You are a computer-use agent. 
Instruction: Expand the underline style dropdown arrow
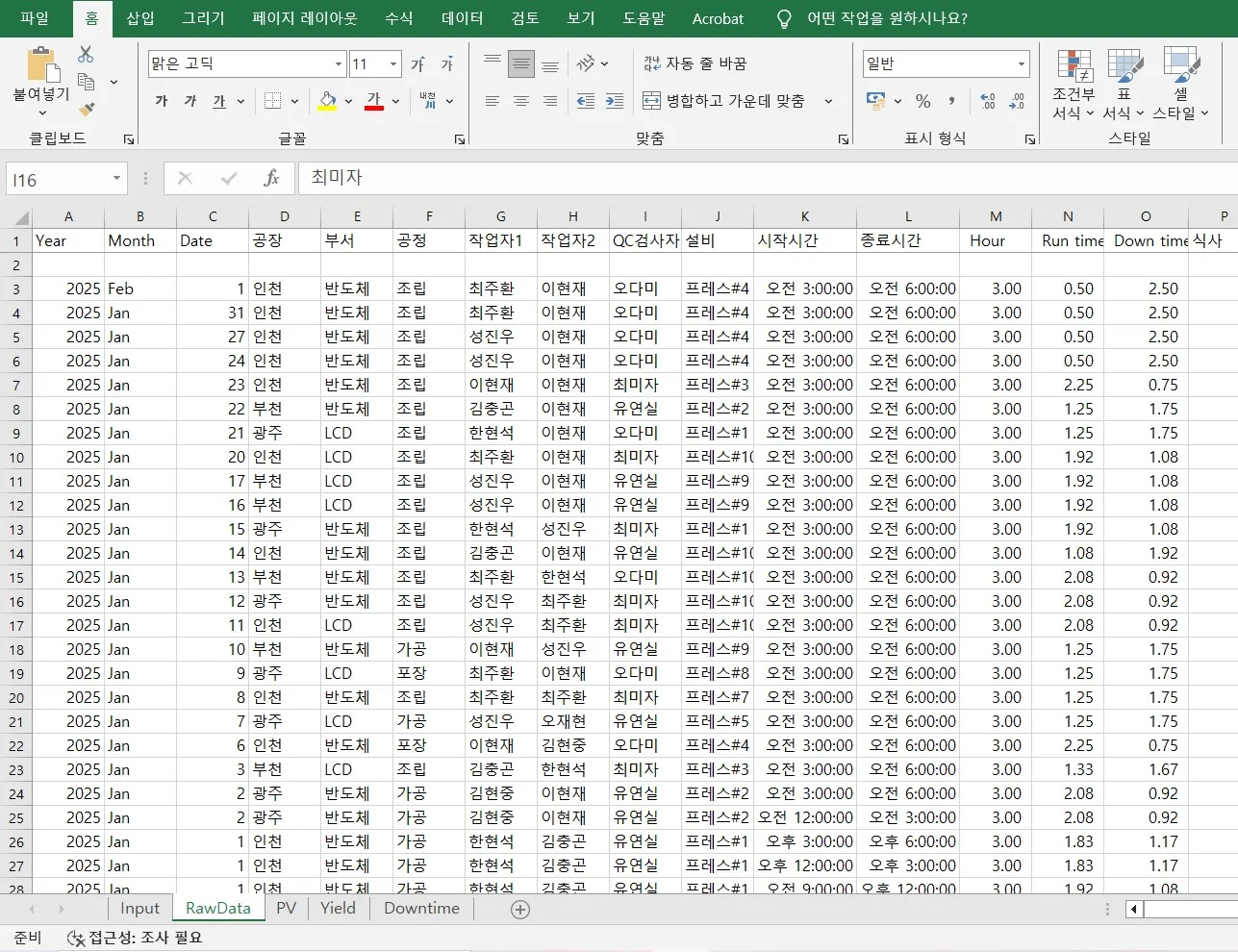240,101
